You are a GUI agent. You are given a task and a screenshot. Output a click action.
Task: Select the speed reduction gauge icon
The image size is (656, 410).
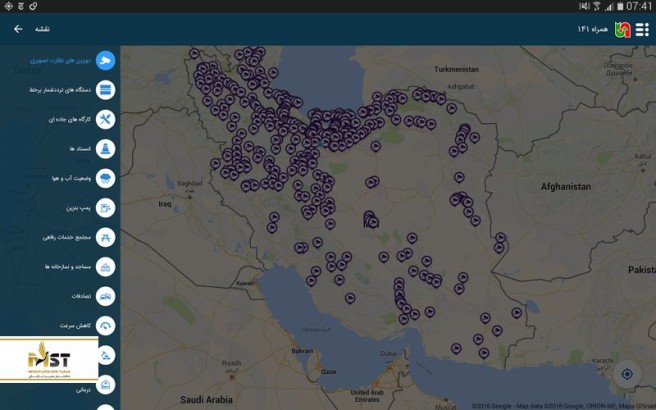[105, 325]
